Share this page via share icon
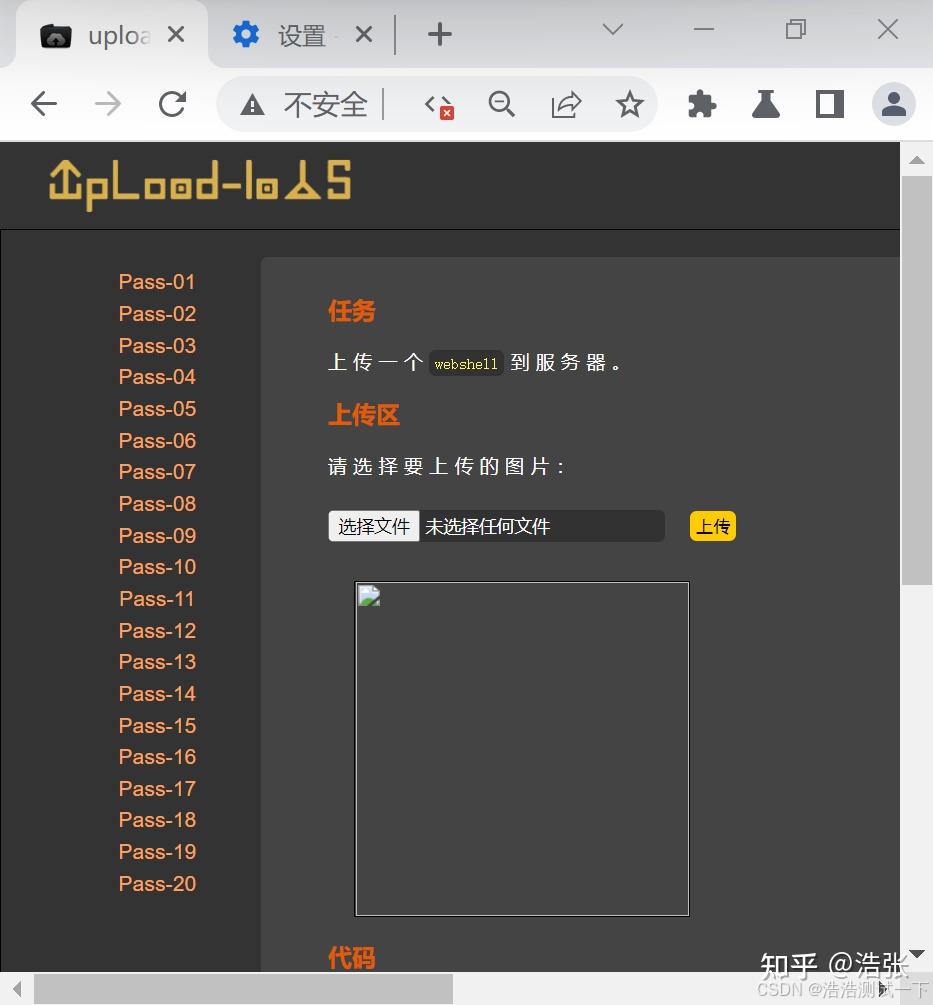933x1005 pixels. [x=566, y=104]
